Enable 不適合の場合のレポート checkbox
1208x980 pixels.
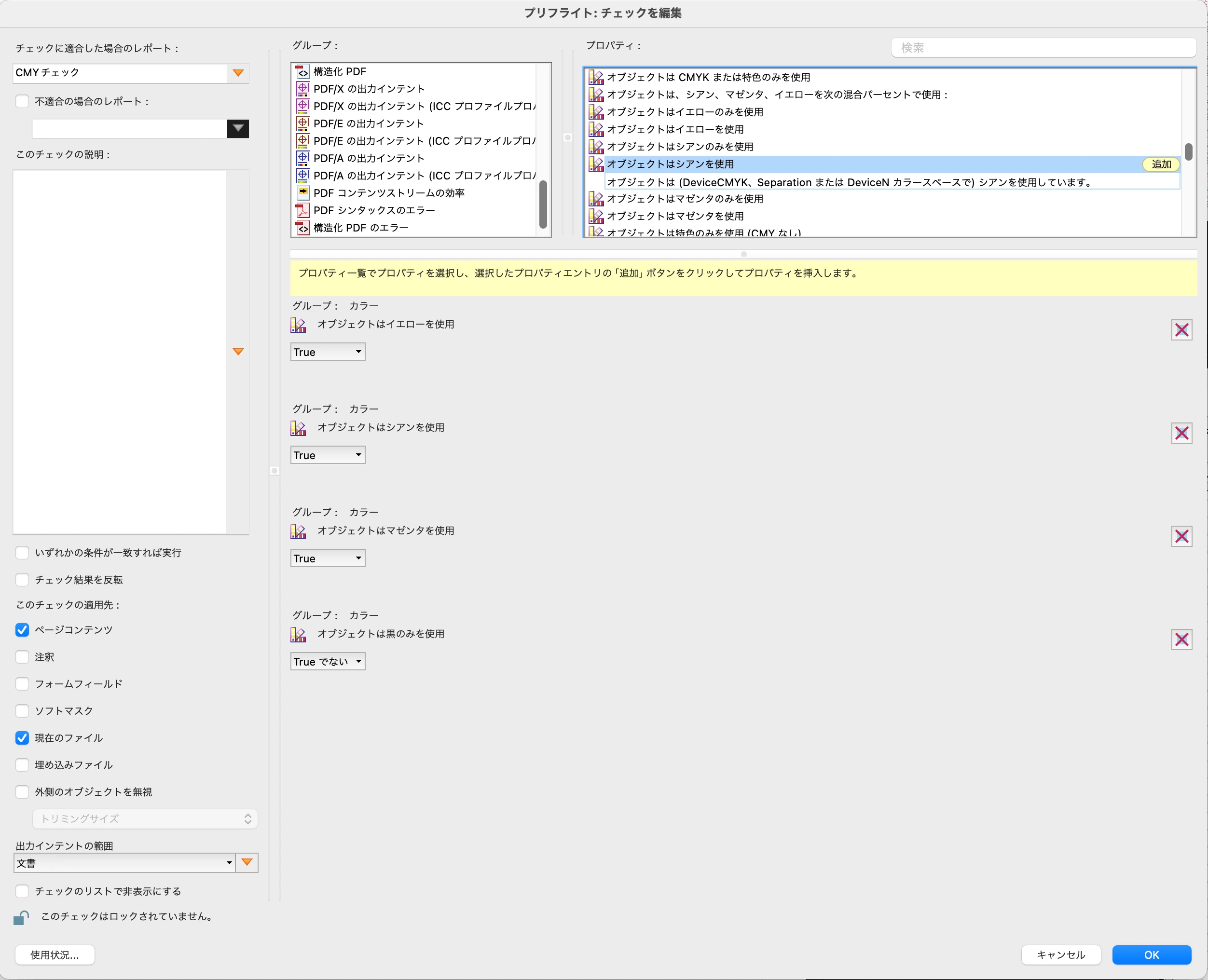[x=22, y=102]
